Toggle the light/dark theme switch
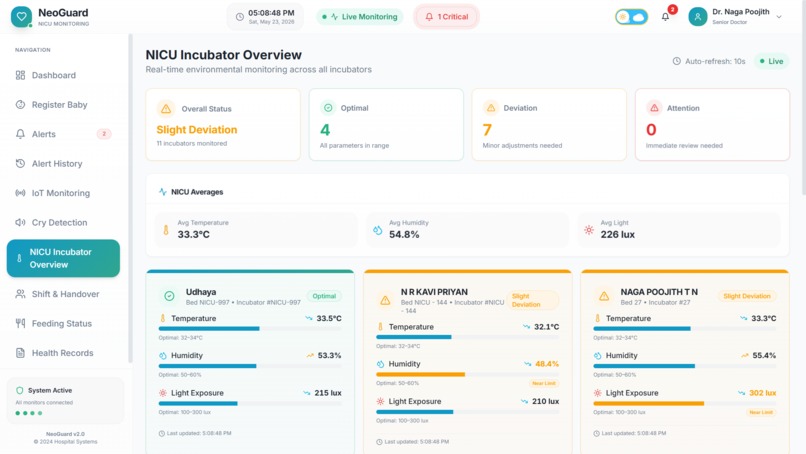 [x=631, y=17]
